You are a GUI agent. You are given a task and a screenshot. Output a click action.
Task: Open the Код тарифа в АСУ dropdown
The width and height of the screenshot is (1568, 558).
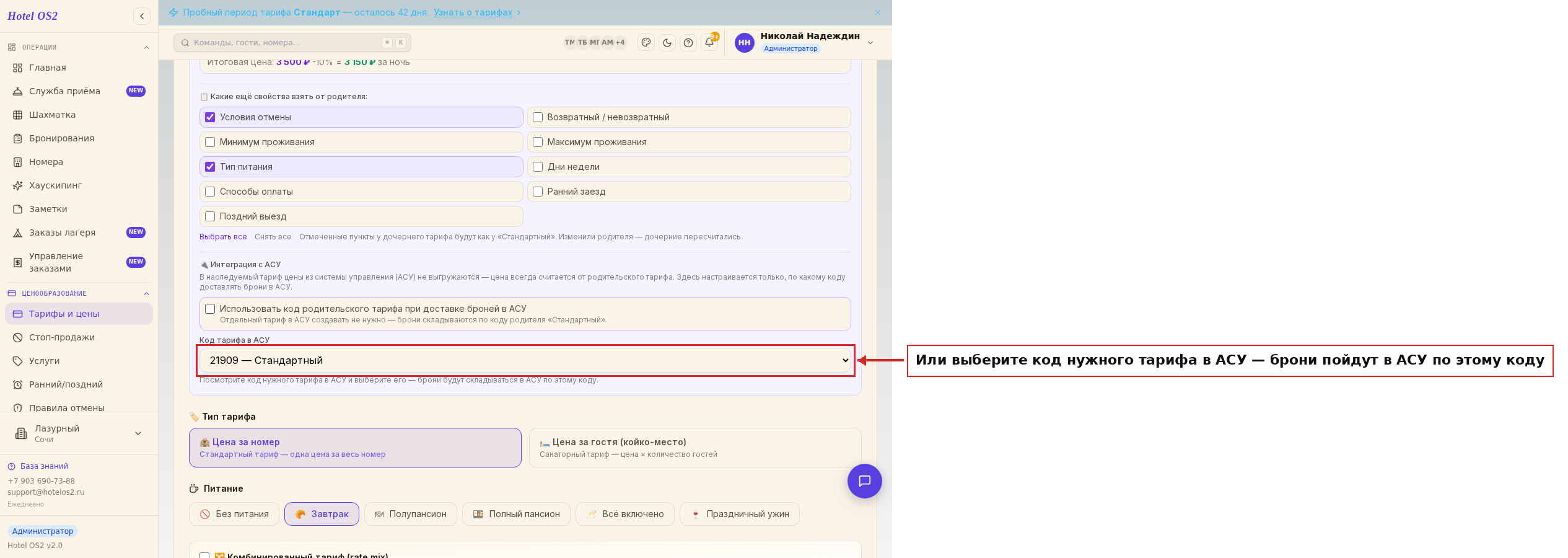(525, 360)
